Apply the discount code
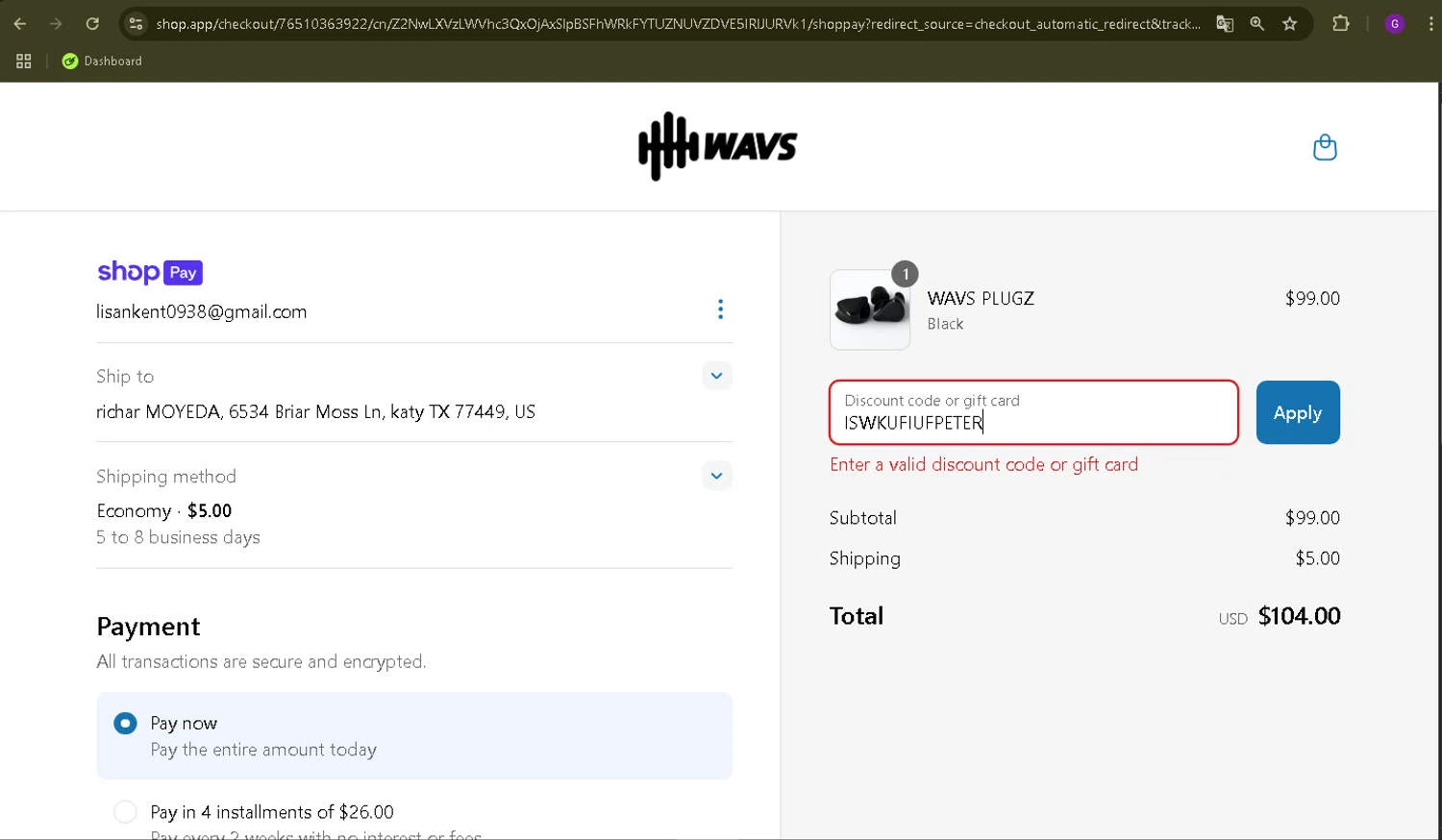Image resolution: width=1442 pixels, height=840 pixels. click(1298, 412)
